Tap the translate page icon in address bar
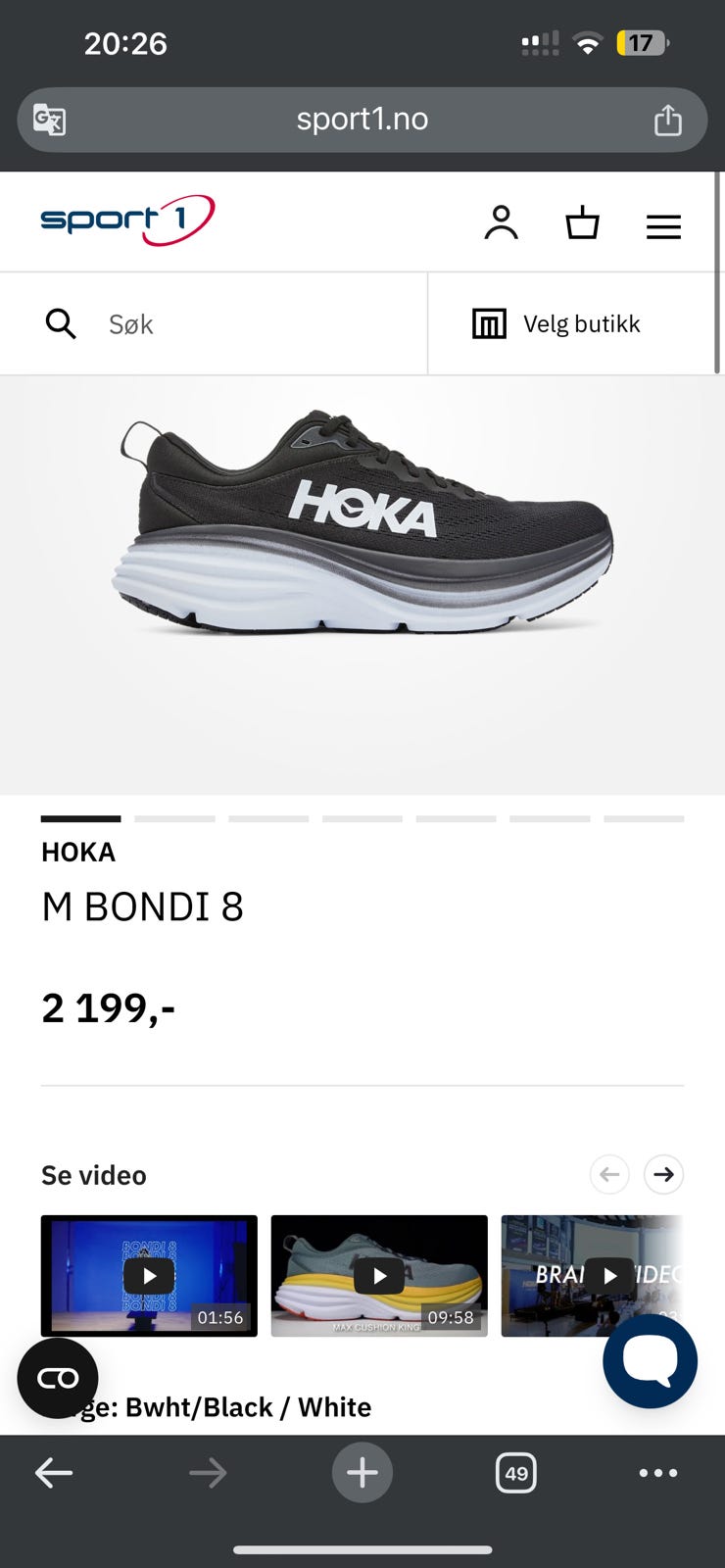 point(50,120)
